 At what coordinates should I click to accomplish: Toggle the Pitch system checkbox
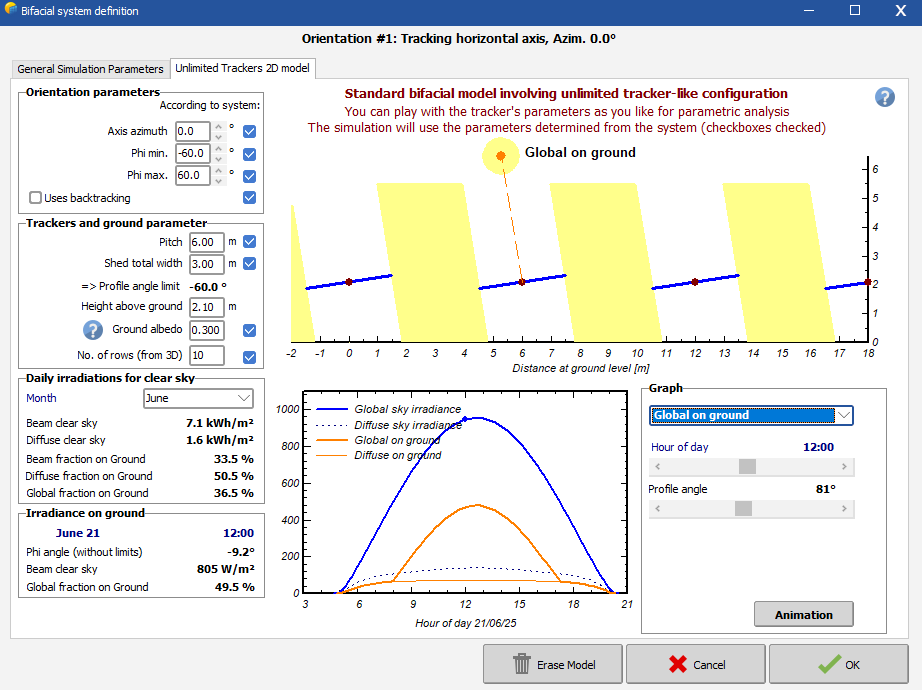(x=250, y=242)
